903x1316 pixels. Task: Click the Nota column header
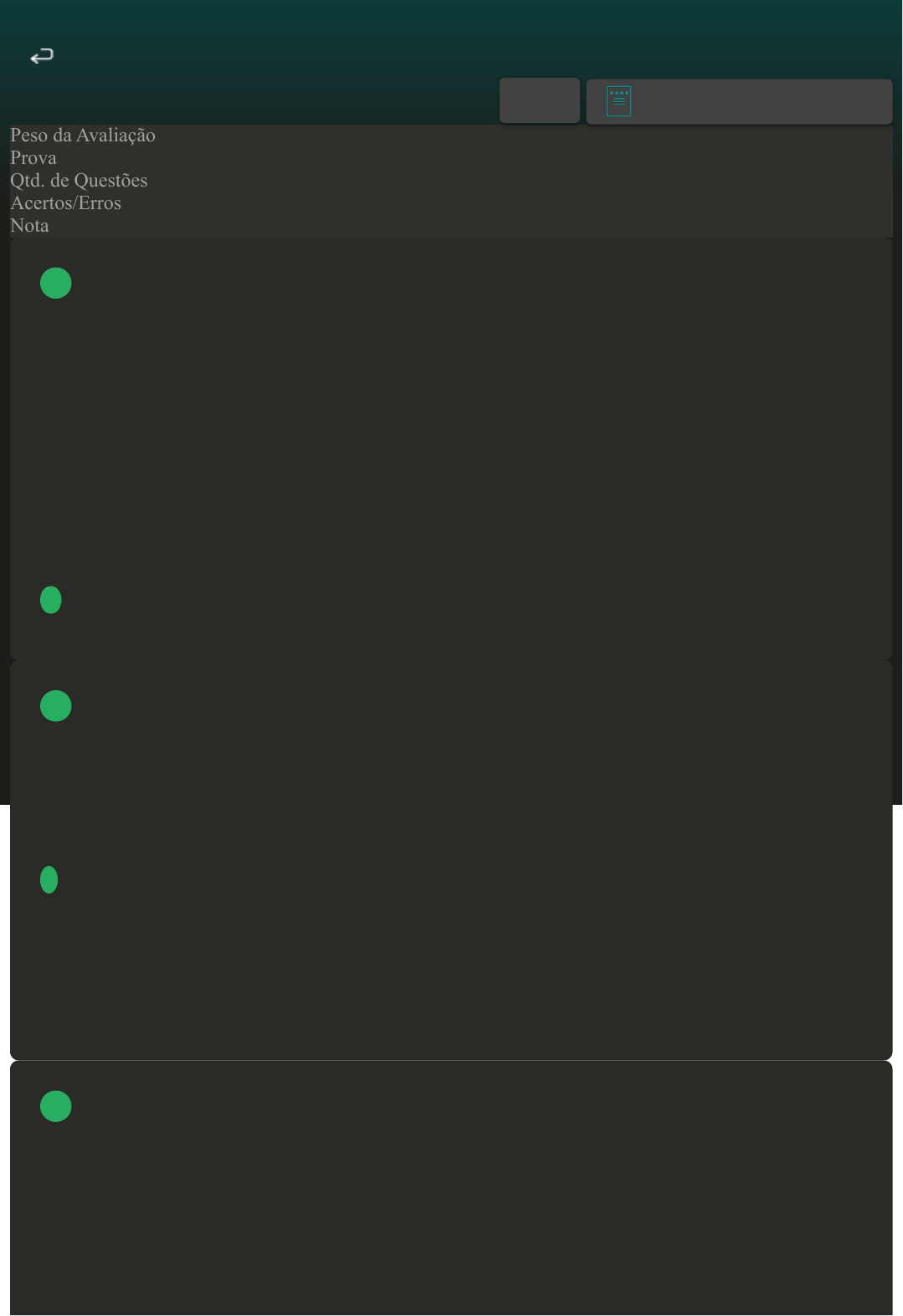tap(29, 226)
